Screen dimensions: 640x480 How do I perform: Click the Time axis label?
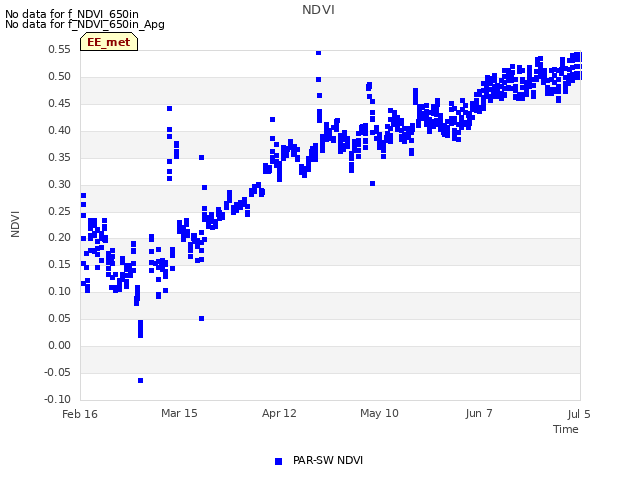(566, 429)
